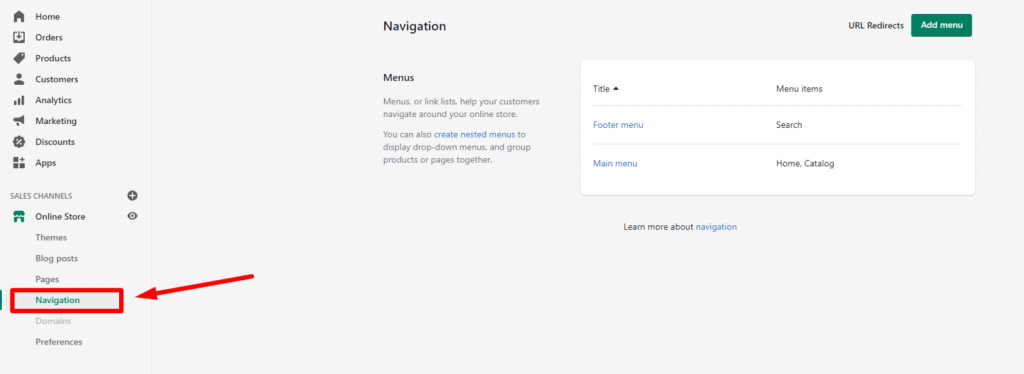The height and width of the screenshot is (374, 1024).
Task: Click the Home house icon
Action: pyautogui.click(x=19, y=16)
